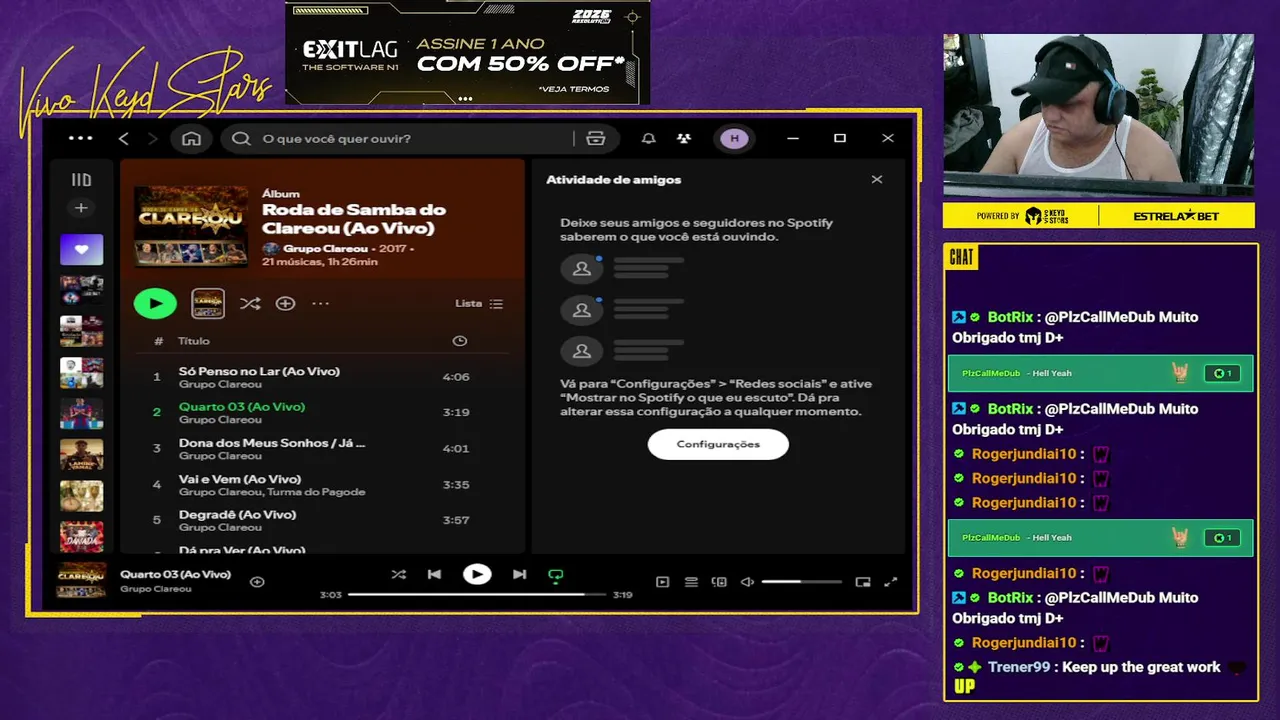Mute the volume speaker icon
The width and height of the screenshot is (1280, 720).
click(x=747, y=582)
